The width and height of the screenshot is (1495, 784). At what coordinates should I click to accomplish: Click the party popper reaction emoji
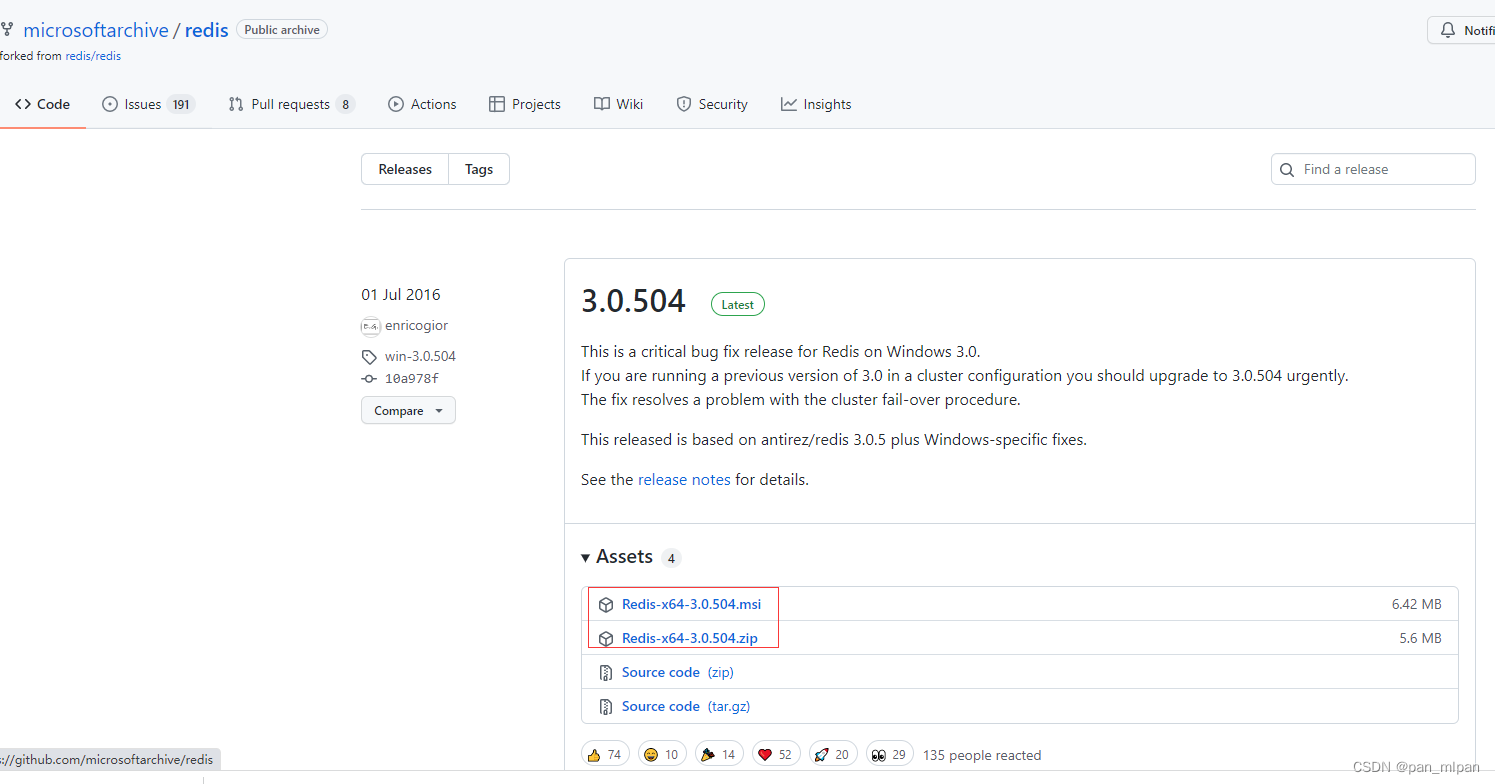click(x=708, y=755)
